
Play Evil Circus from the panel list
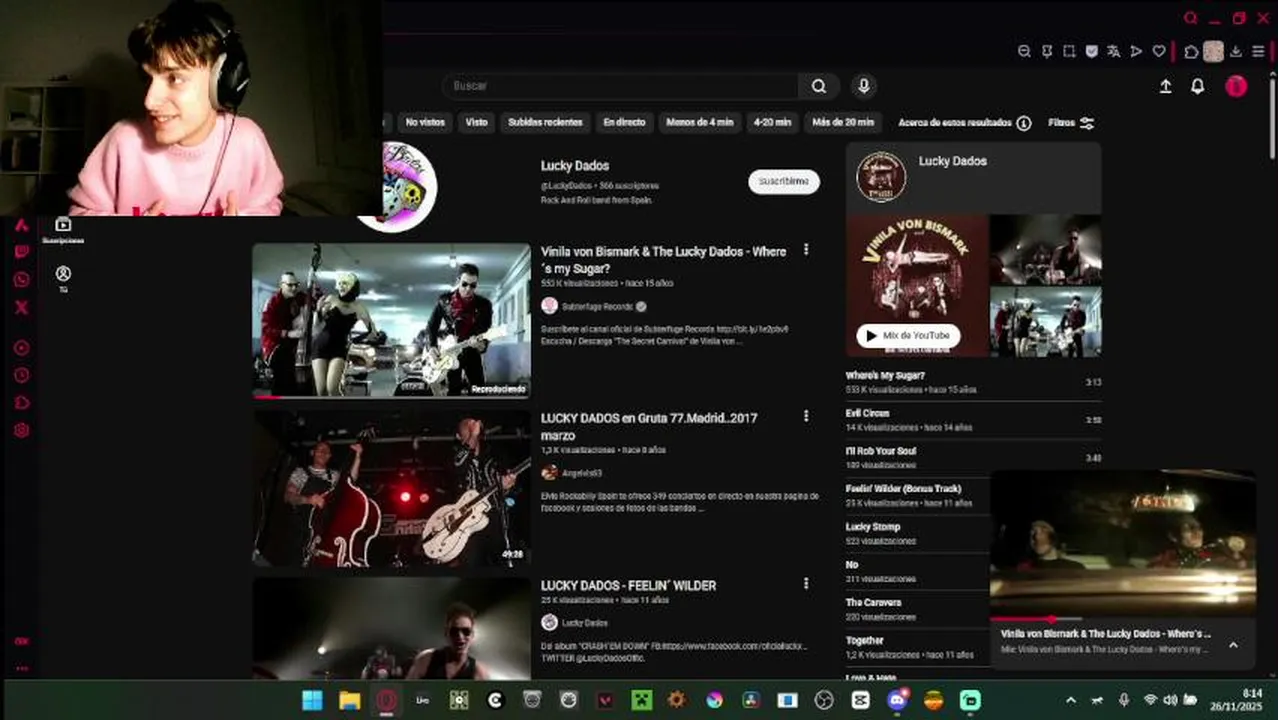pos(973,420)
